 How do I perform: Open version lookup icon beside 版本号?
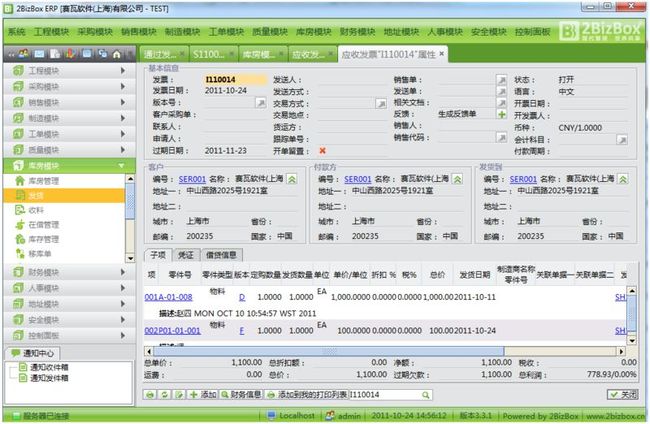[x=261, y=102]
